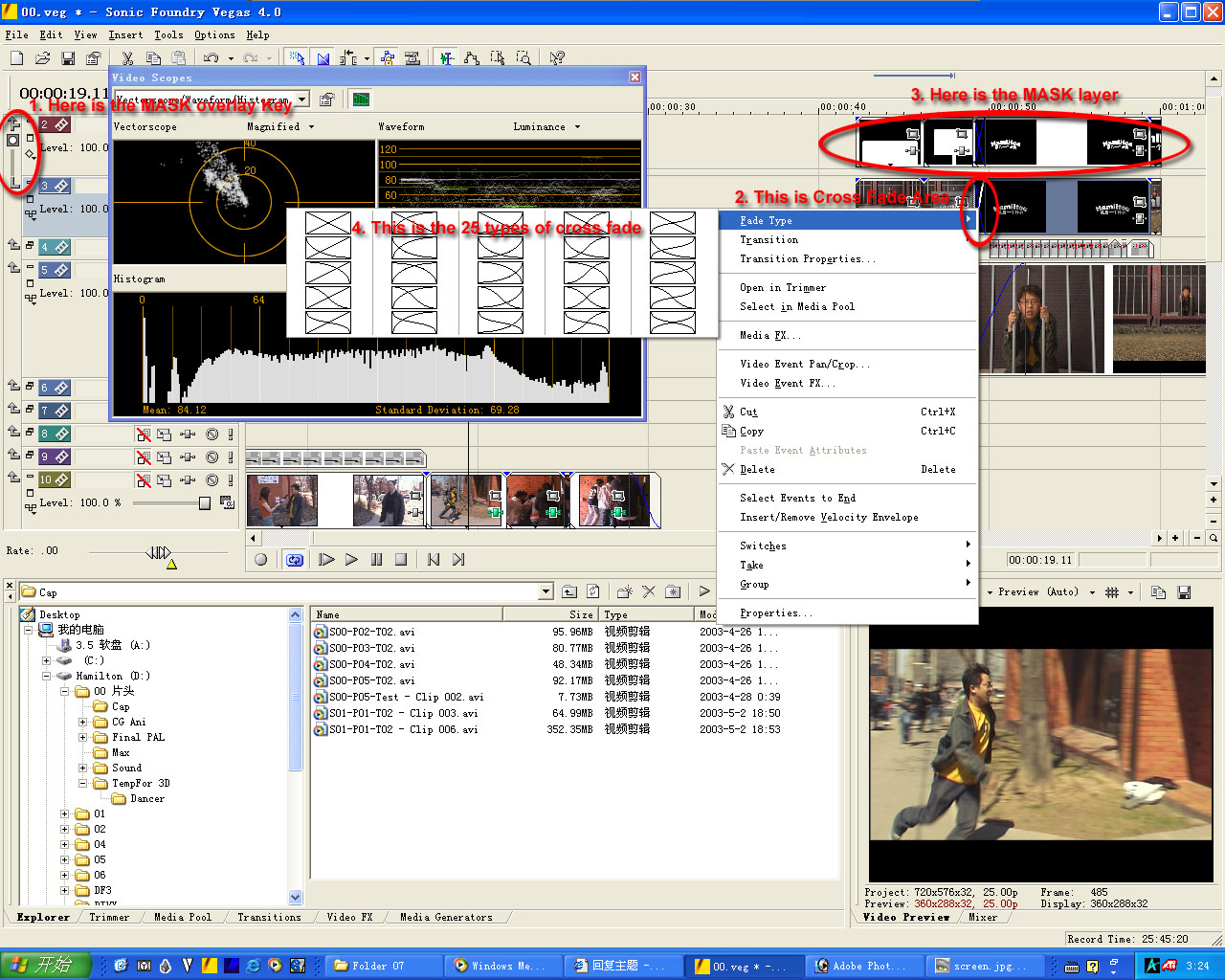Open the Preview (Auto) quality dropdown
Screen dimensions: 1225x980
click(1092, 592)
